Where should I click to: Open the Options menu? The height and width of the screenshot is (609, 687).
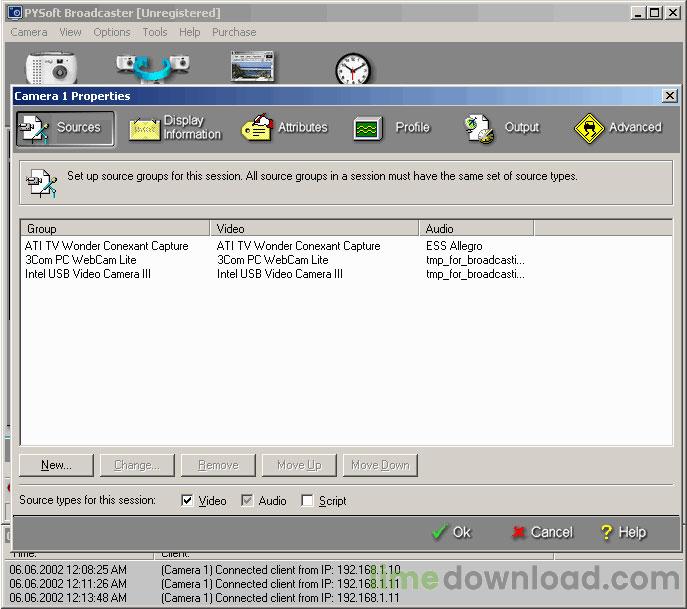[x=112, y=32]
